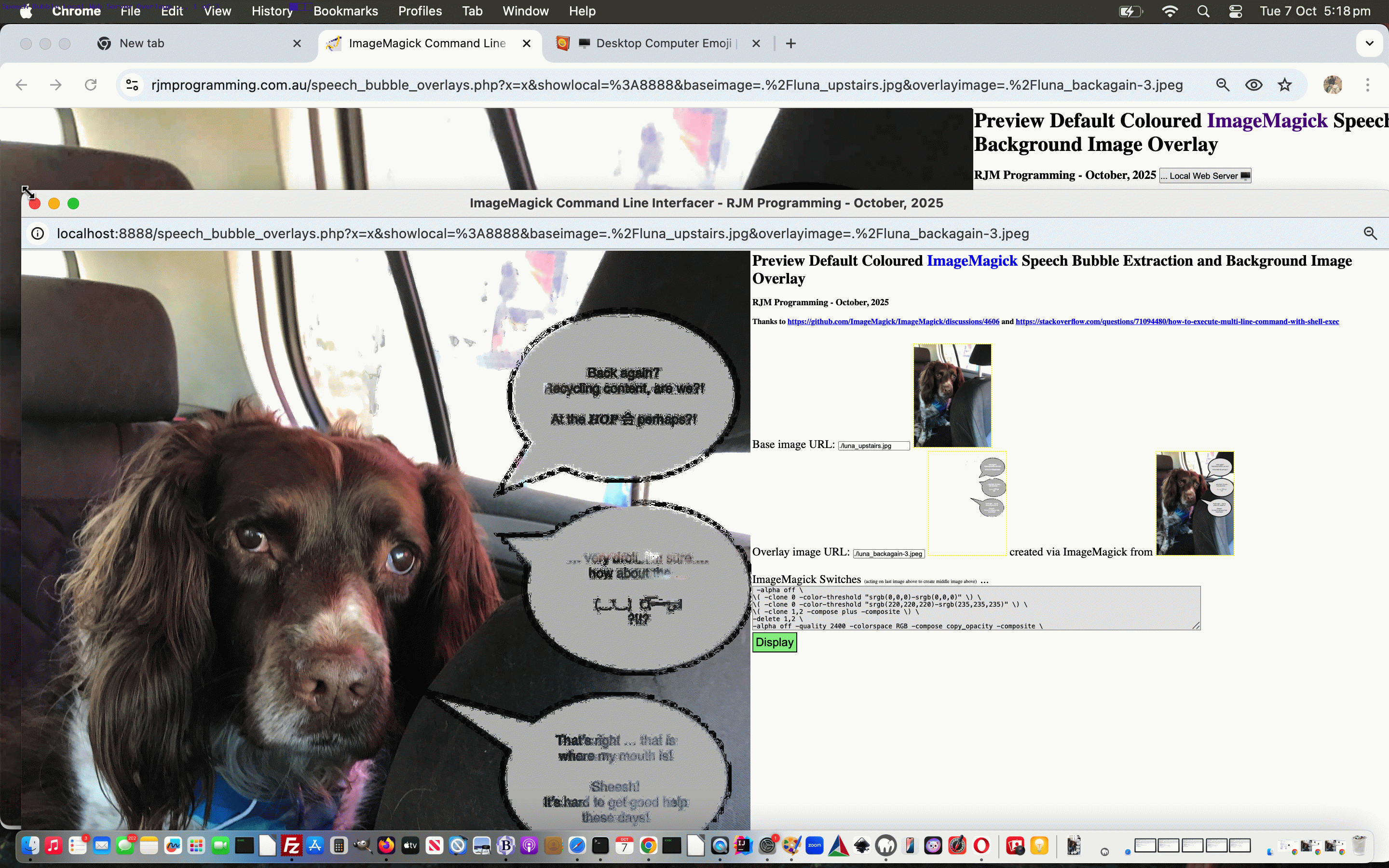Click the zoom magnifier in Chrome's address bar

click(x=1223, y=85)
